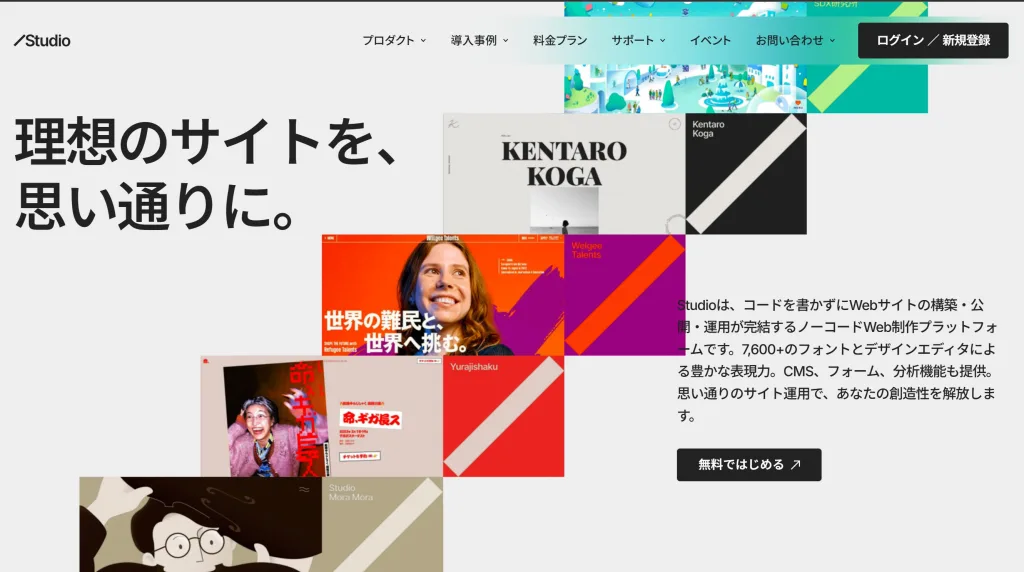Open the Yurajishaku site screenshot thumbnail
The width and height of the screenshot is (1024, 572).
322,417
